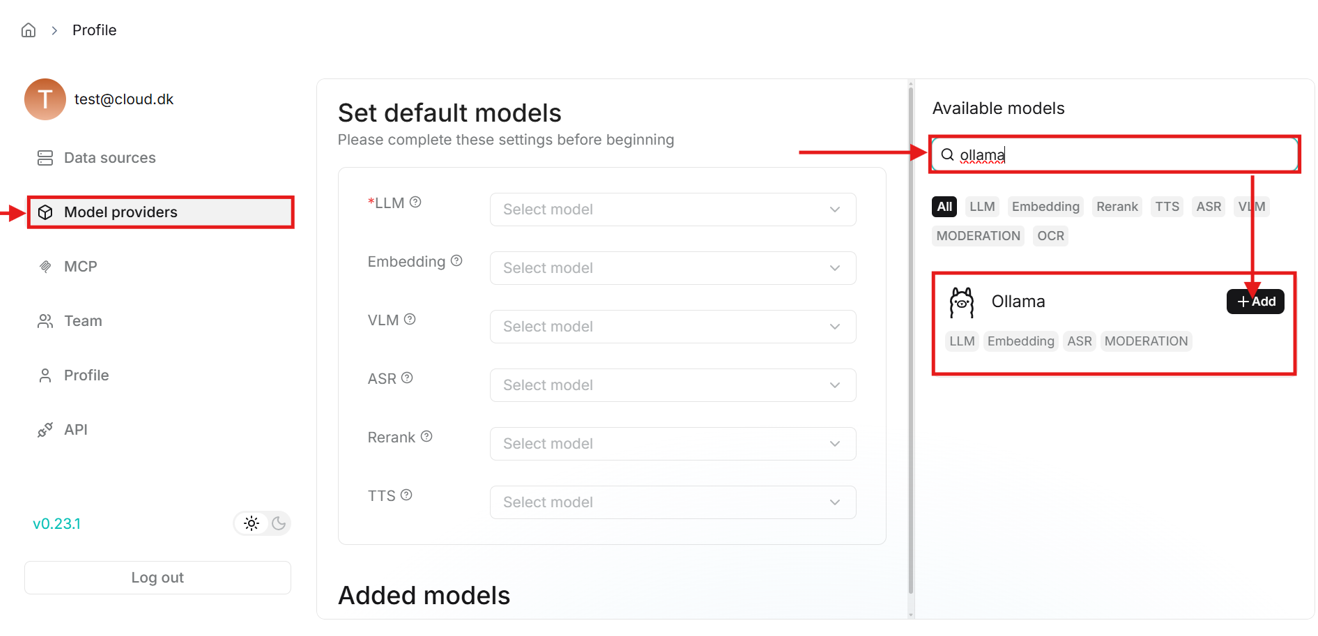Switch to light theme sun toggle

(251, 523)
